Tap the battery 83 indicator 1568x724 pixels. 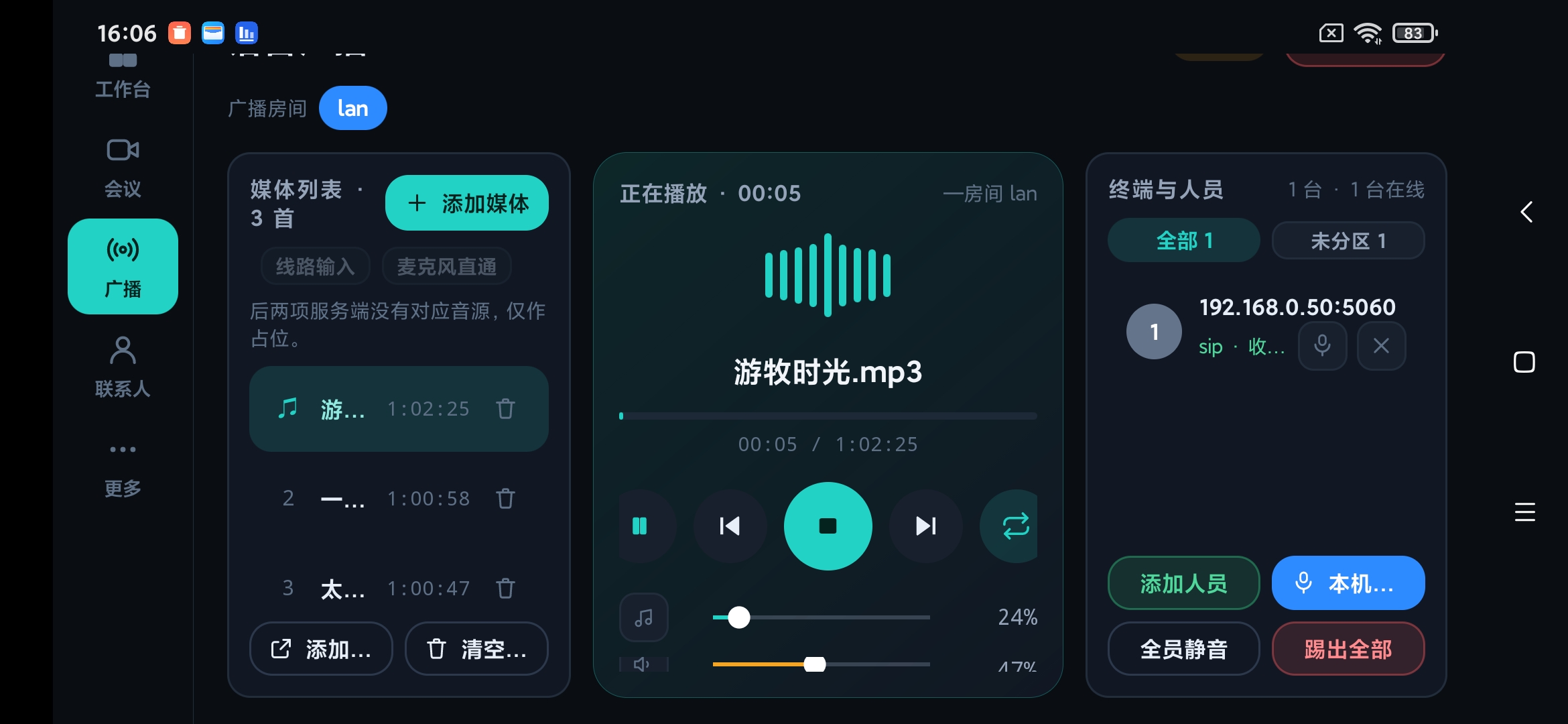pos(1415,33)
